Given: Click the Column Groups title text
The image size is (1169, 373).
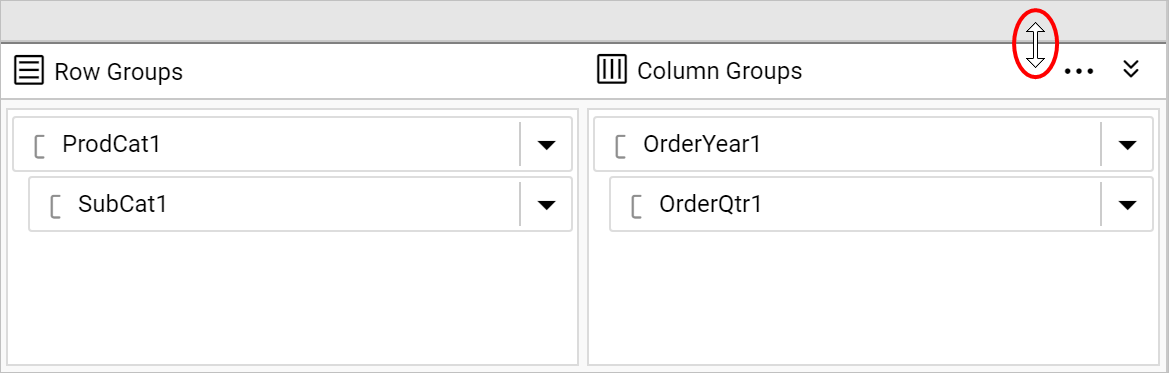Looking at the screenshot, I should coord(719,71).
